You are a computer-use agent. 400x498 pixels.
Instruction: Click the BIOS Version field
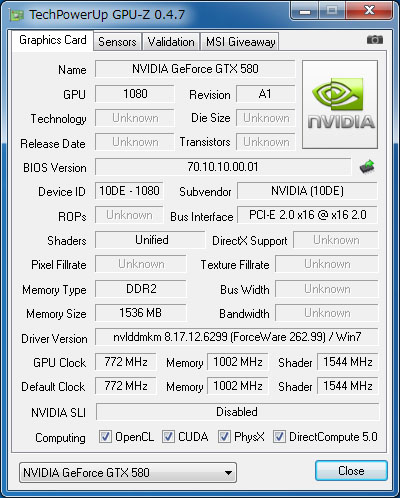pyautogui.click(x=223, y=167)
